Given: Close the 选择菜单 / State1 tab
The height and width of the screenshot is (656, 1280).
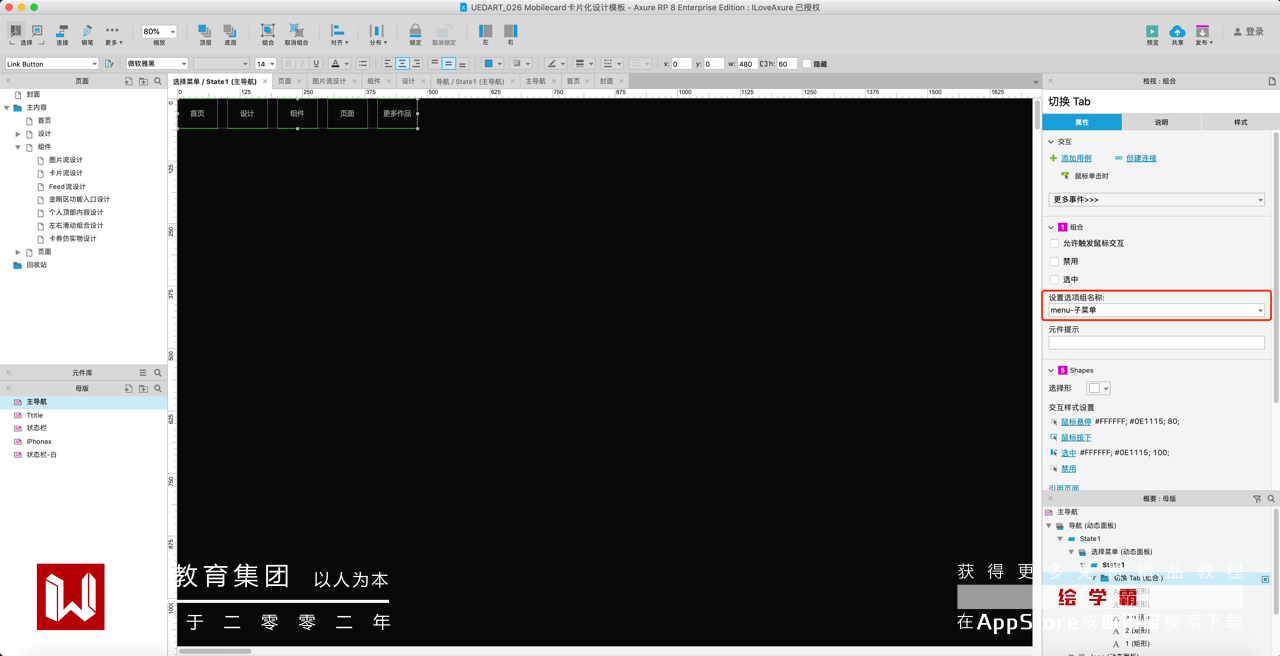Looking at the screenshot, I should click(265, 81).
